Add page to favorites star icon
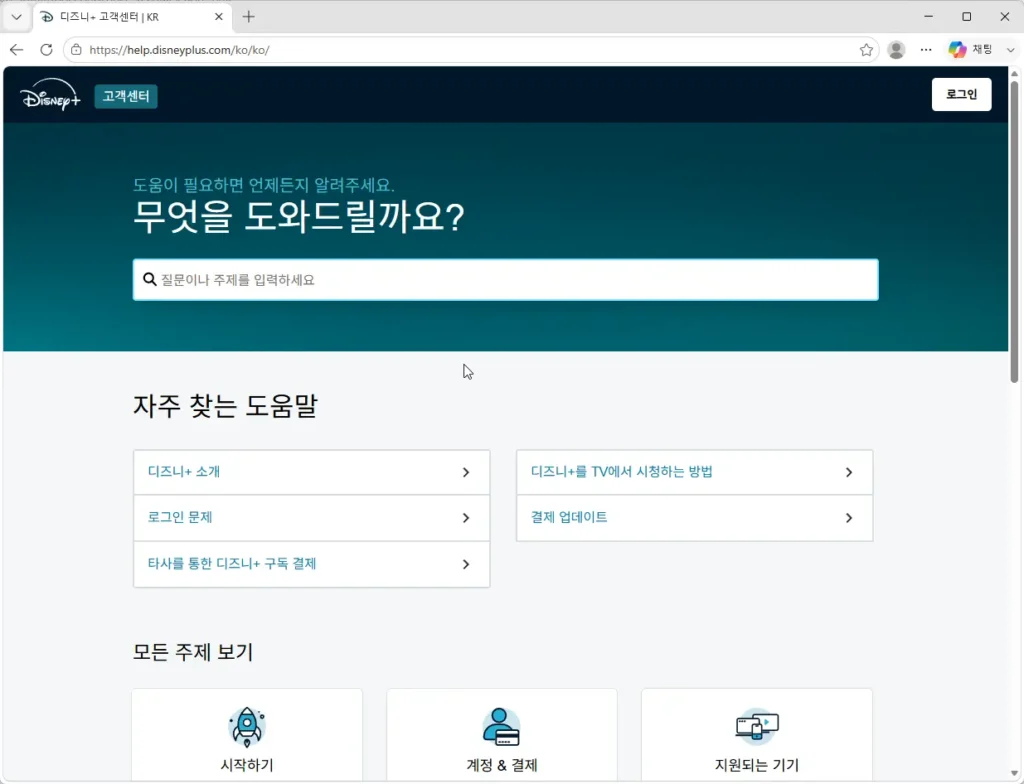The image size is (1024, 784). pos(866,50)
